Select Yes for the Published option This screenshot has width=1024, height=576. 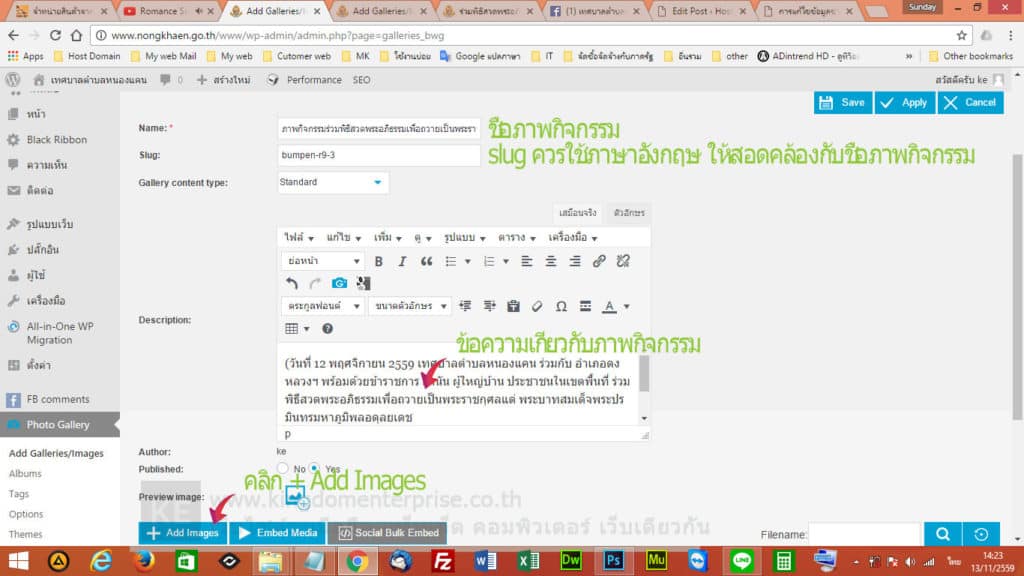[x=313, y=468]
